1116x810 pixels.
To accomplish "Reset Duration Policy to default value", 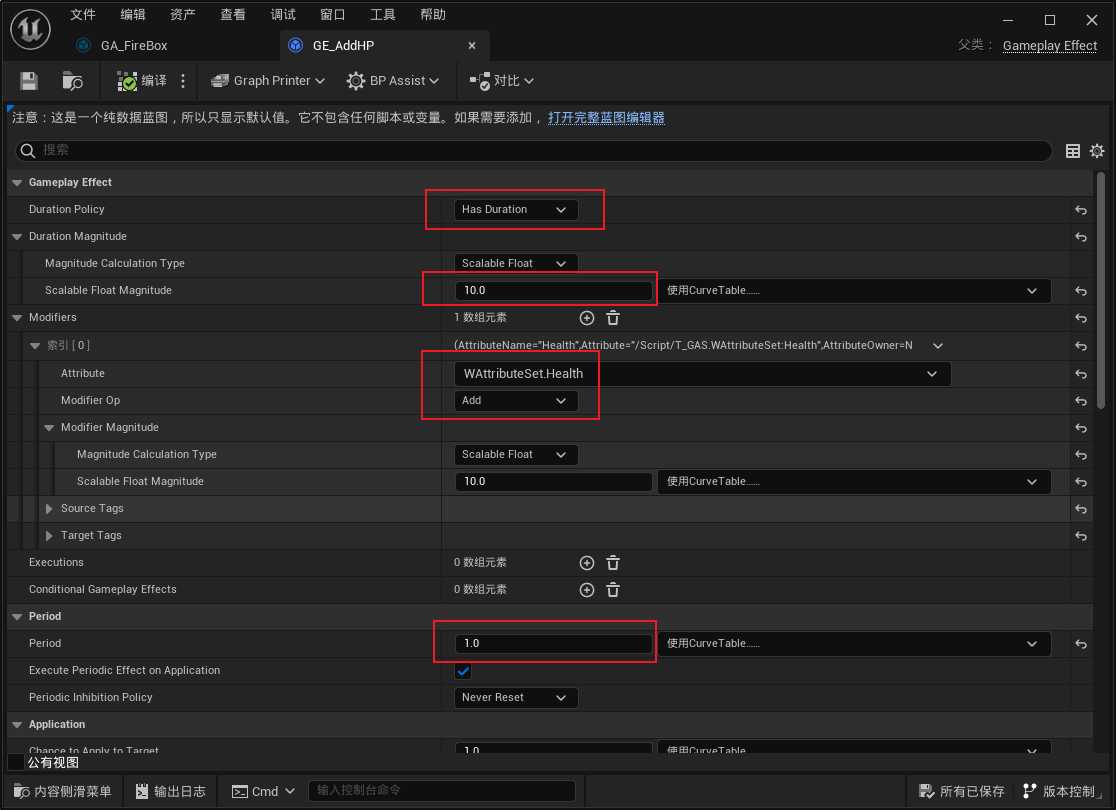I will coord(1081,210).
